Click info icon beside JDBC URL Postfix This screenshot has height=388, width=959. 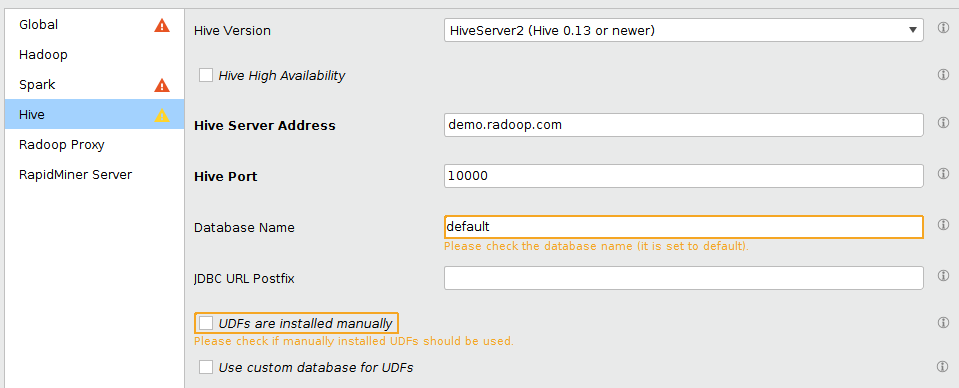(x=944, y=275)
